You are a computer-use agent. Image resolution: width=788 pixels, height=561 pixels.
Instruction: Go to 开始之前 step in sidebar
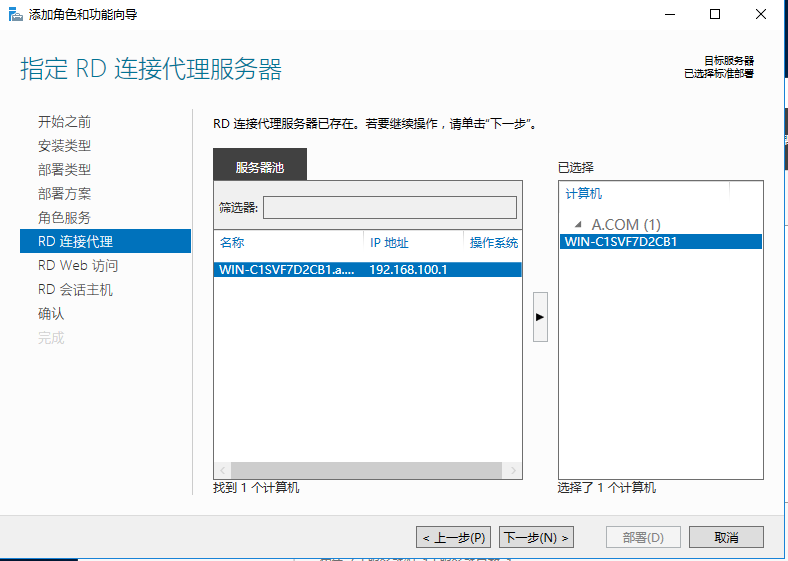[x=64, y=122]
